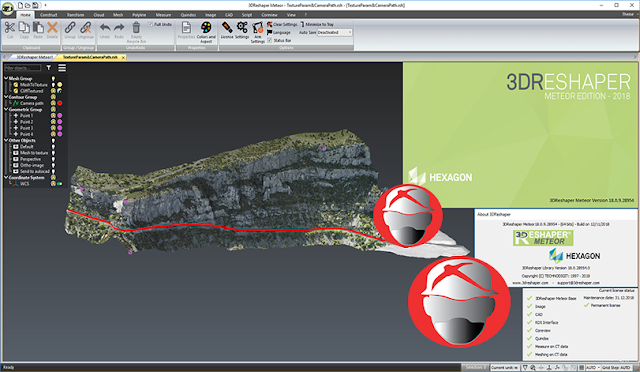The height and width of the screenshot is (372, 640).
Task: Open the Mesh ribbon tab
Action: coord(118,15)
